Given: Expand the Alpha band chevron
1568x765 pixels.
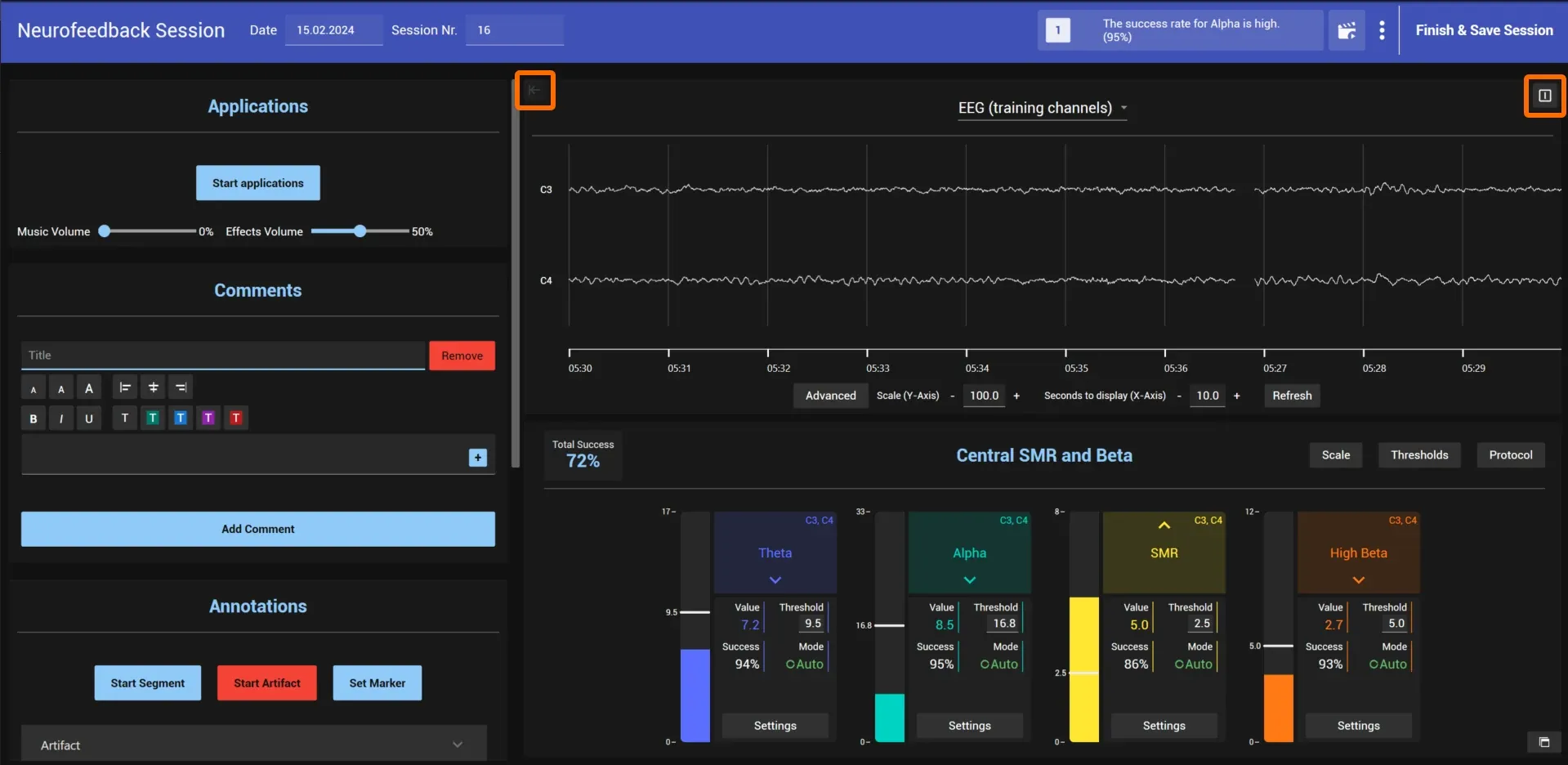Looking at the screenshot, I should pyautogui.click(x=969, y=580).
